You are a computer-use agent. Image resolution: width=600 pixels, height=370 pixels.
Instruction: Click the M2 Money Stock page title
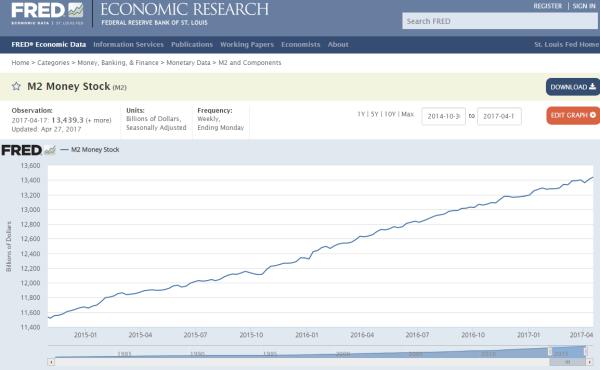[68, 86]
